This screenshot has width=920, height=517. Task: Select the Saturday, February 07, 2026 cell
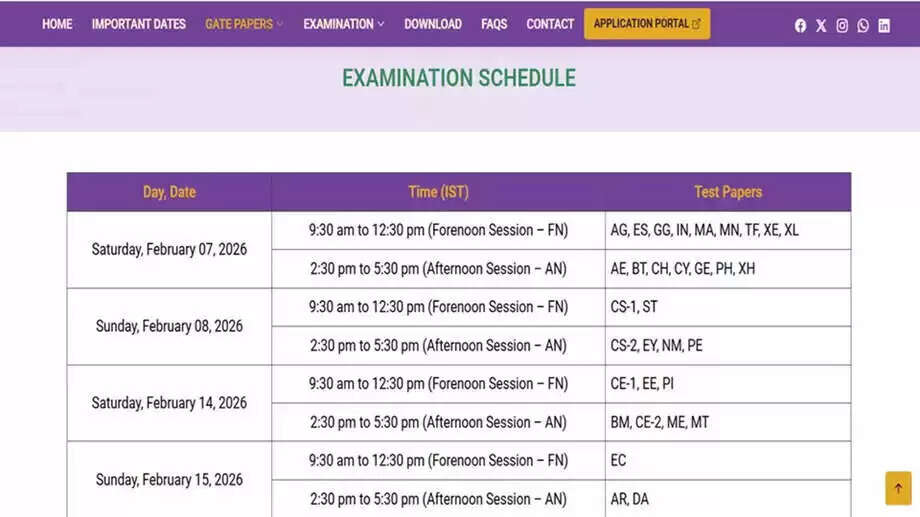169,249
